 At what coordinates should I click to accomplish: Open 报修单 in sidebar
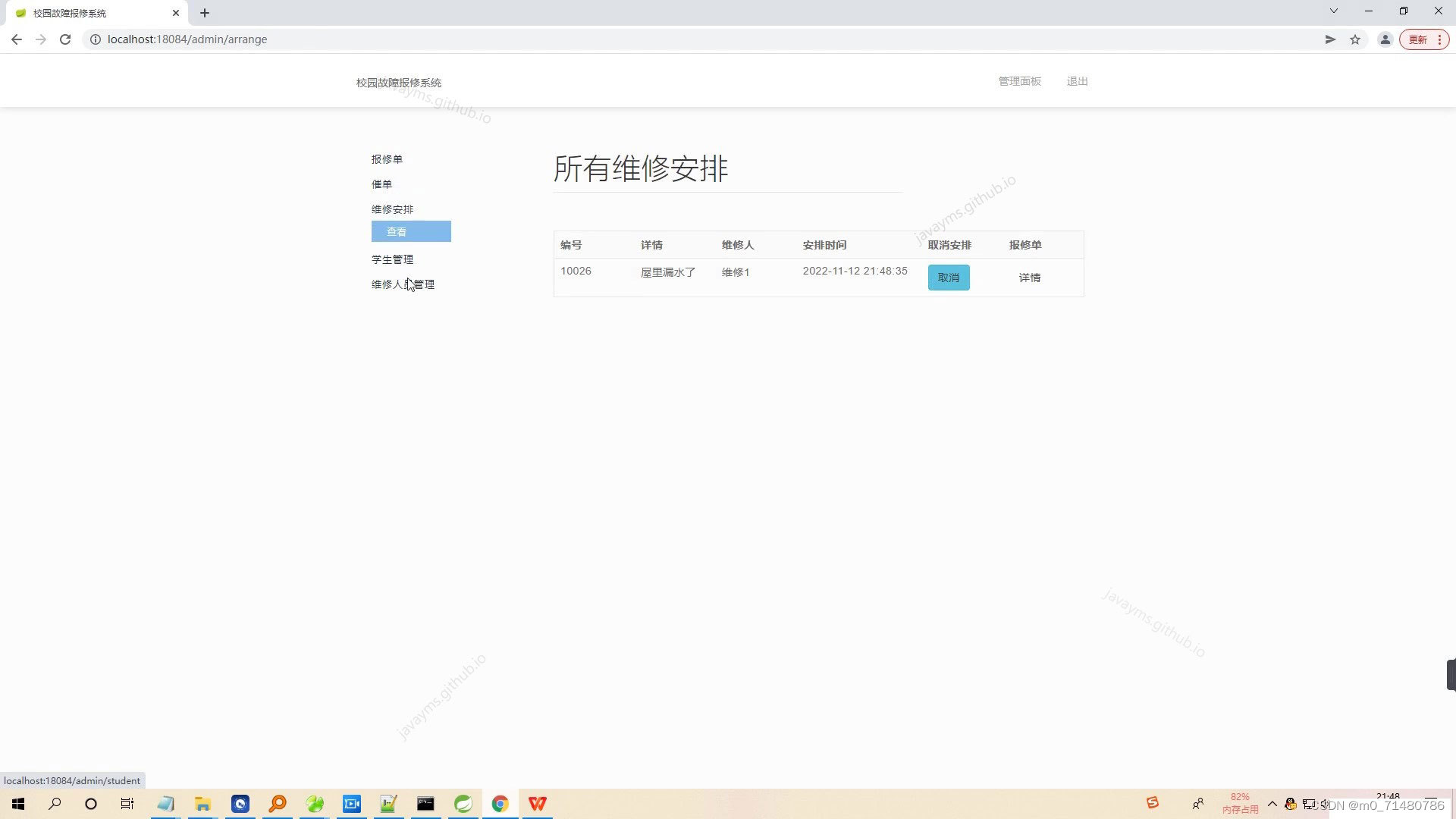pyautogui.click(x=387, y=159)
